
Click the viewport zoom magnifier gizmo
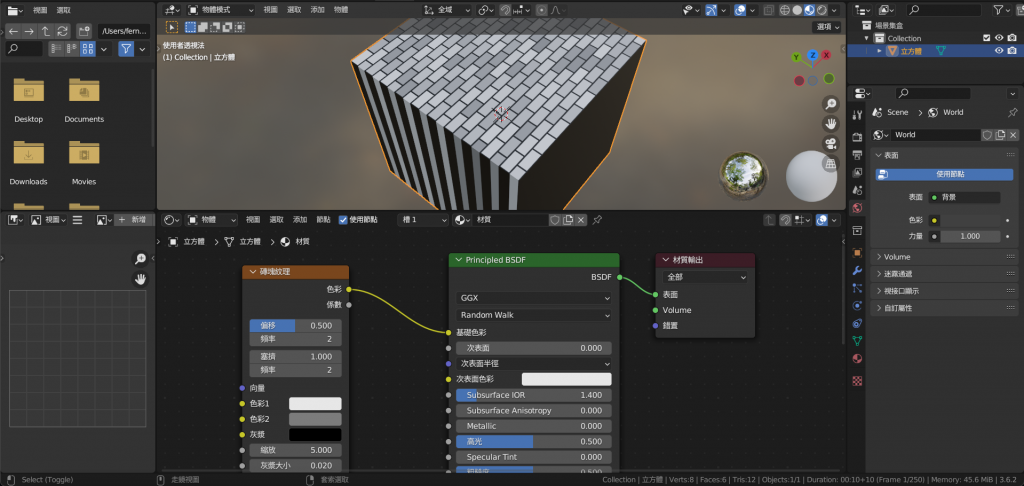coord(830,103)
